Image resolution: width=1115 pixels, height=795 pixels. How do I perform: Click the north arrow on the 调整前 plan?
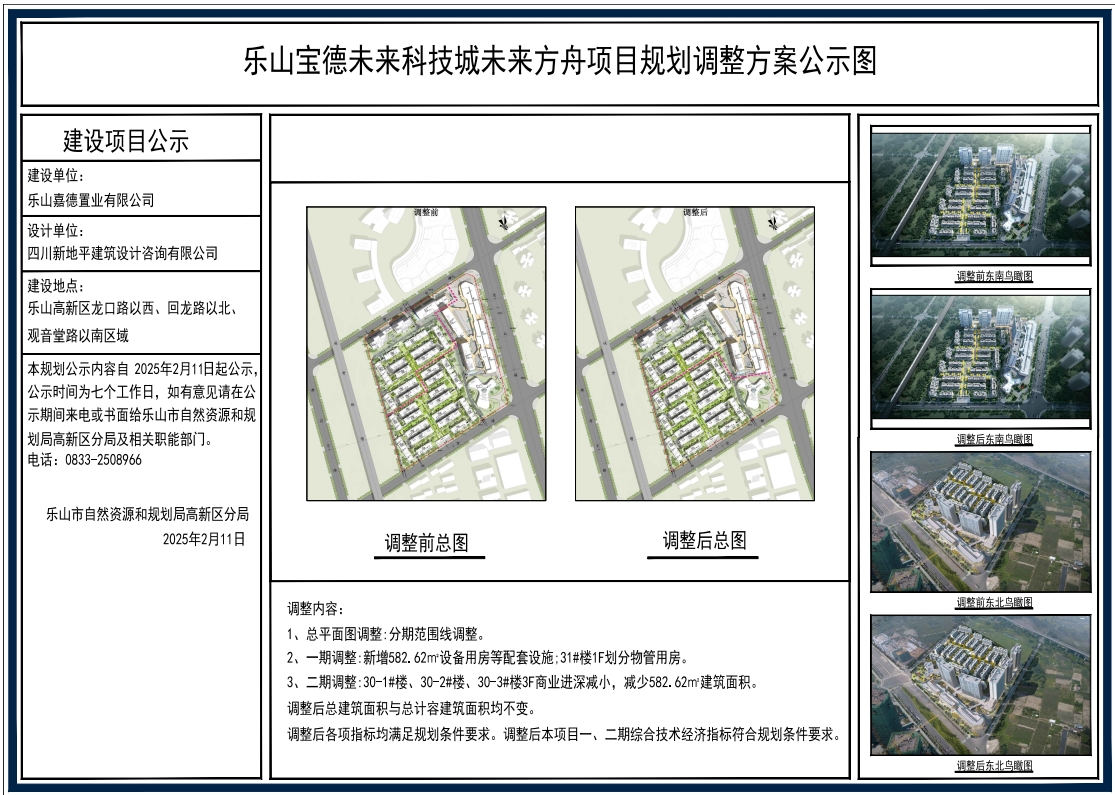point(506,222)
